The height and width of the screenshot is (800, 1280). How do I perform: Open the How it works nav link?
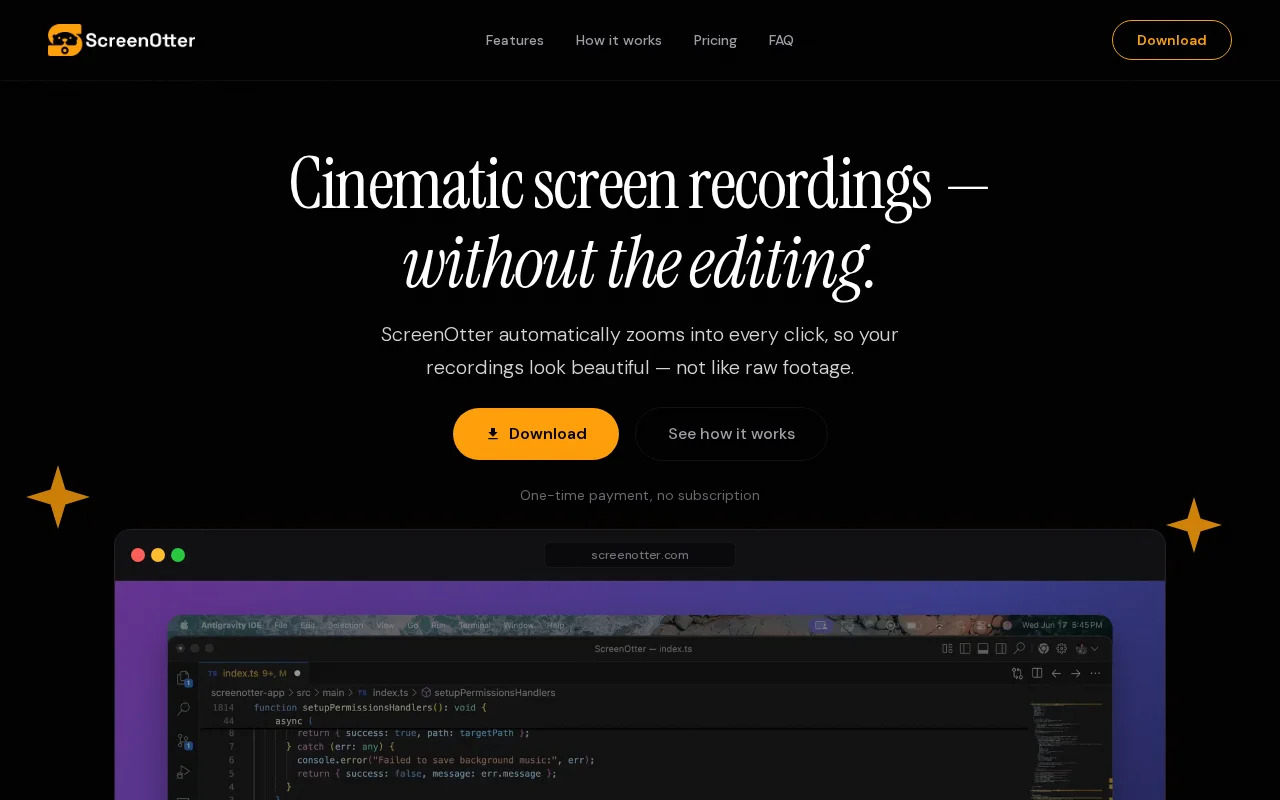click(x=618, y=40)
